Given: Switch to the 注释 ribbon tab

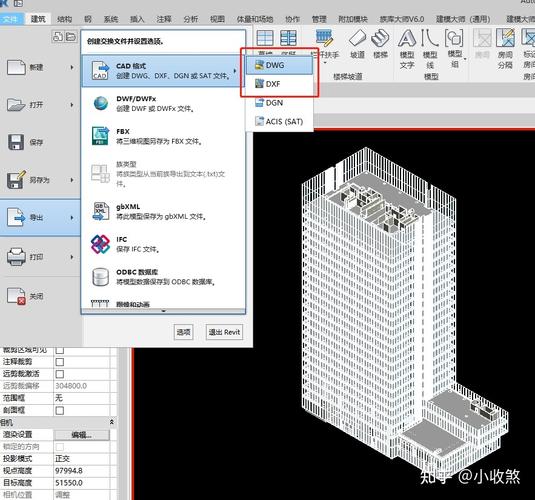Looking at the screenshot, I should 164,19.
